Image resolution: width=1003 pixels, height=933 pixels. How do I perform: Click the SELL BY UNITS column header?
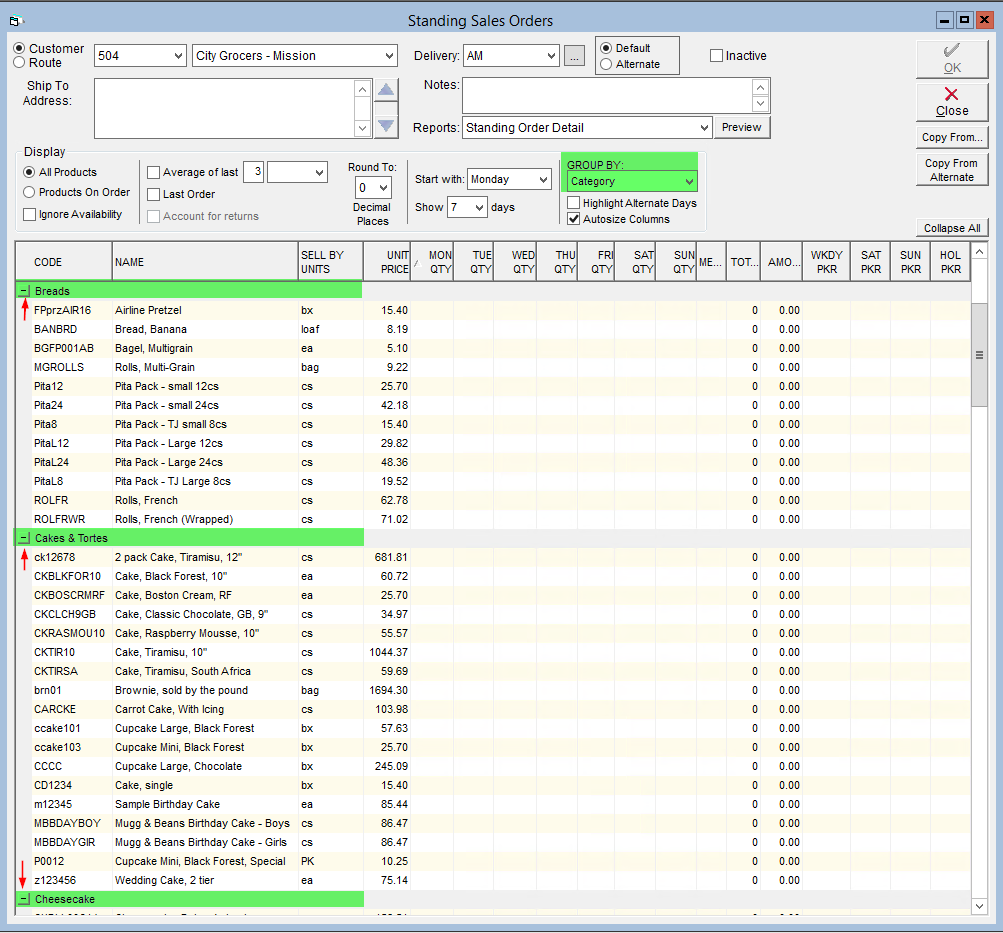[x=330, y=262]
